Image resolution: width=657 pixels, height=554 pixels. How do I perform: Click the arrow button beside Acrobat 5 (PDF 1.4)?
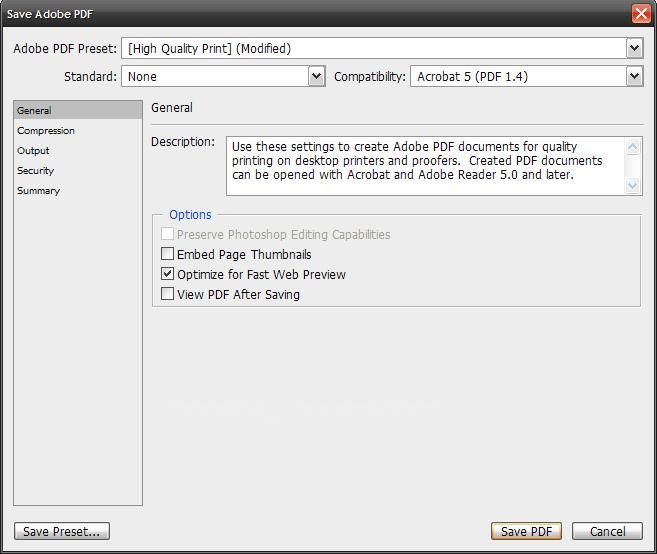click(635, 77)
